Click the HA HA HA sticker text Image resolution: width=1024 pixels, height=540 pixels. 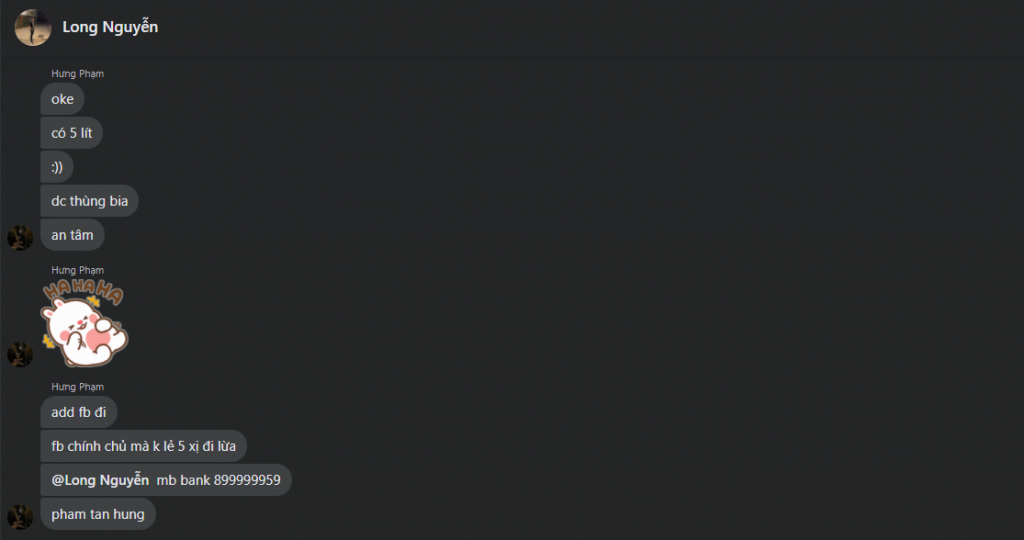pos(83,291)
